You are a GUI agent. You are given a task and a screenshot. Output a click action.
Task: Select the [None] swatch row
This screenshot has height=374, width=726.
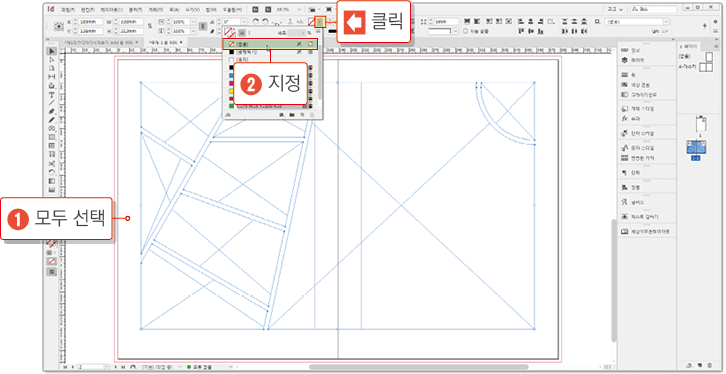point(270,44)
